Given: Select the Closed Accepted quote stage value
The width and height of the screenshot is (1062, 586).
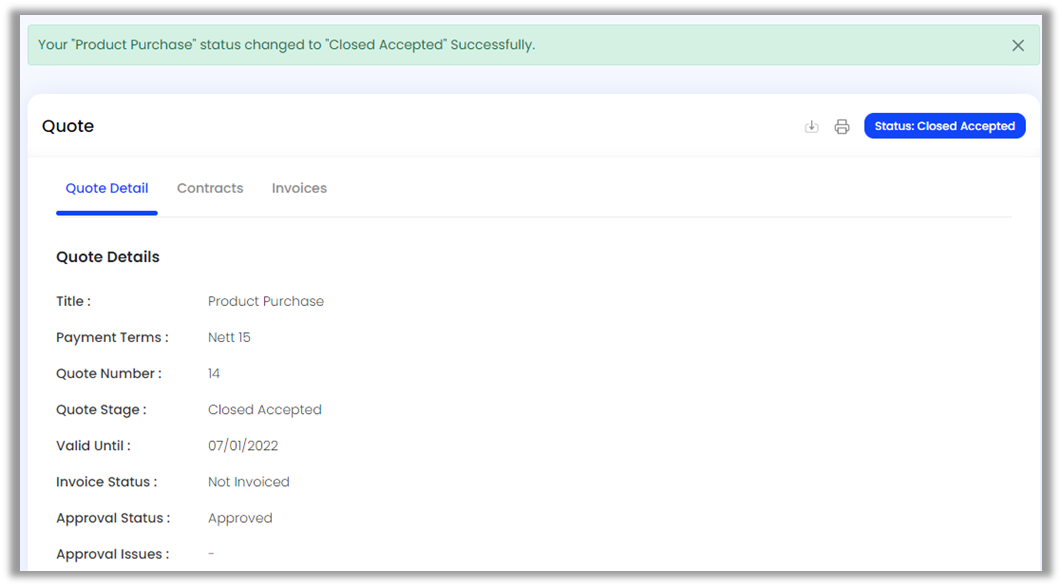Looking at the screenshot, I should tap(265, 409).
